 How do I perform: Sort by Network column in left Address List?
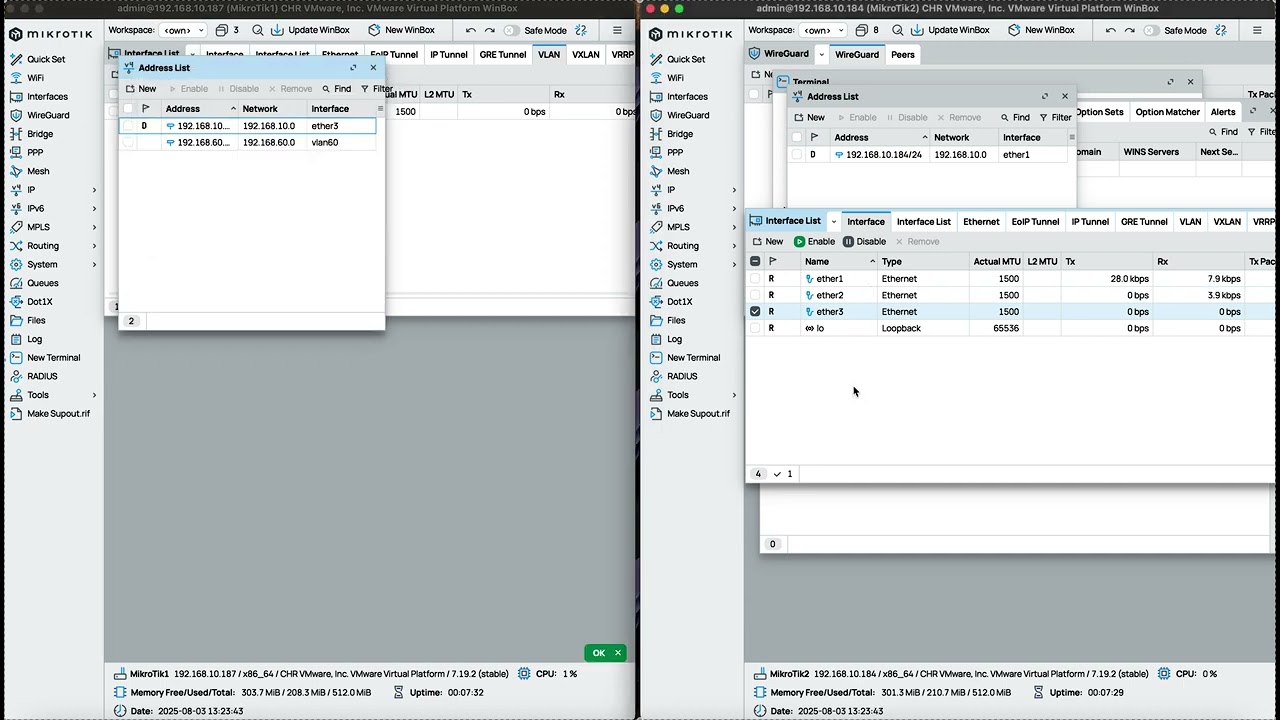(273, 108)
